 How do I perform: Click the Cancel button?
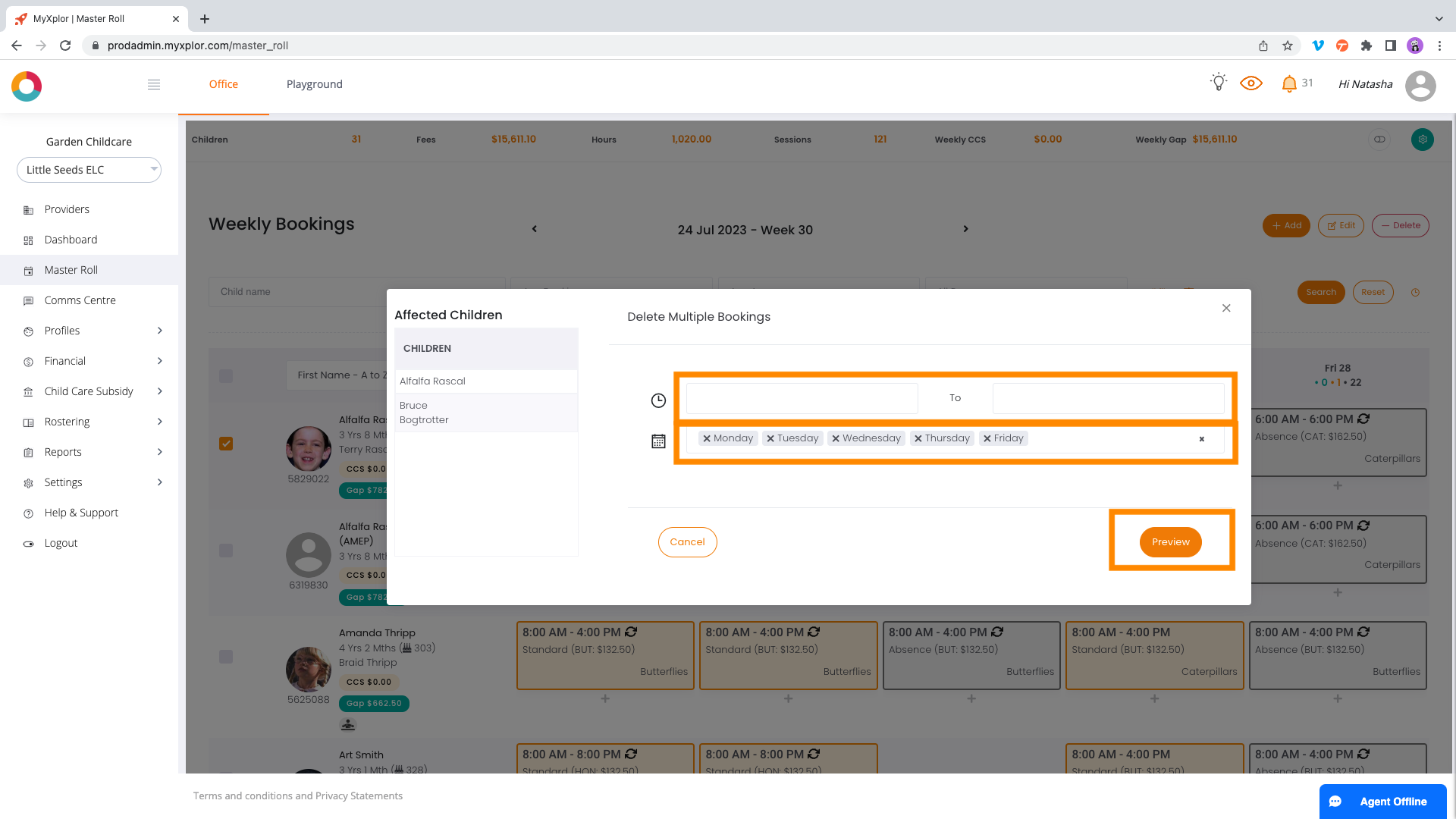point(687,542)
